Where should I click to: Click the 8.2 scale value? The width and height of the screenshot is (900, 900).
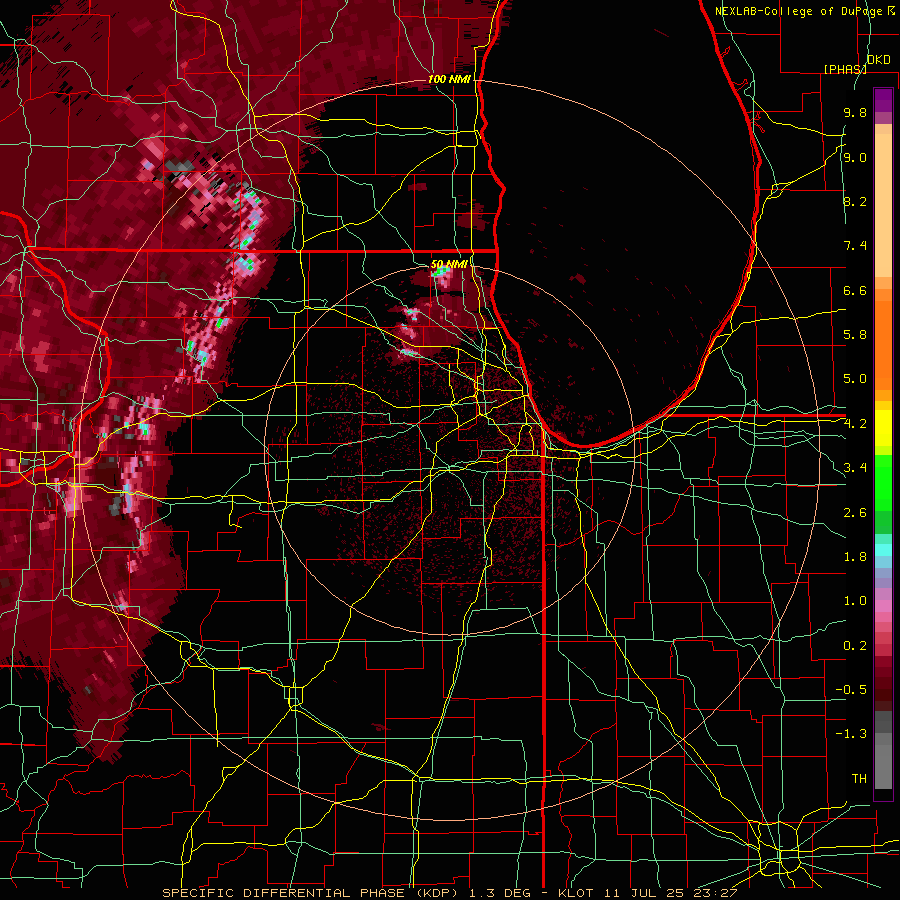click(x=855, y=201)
